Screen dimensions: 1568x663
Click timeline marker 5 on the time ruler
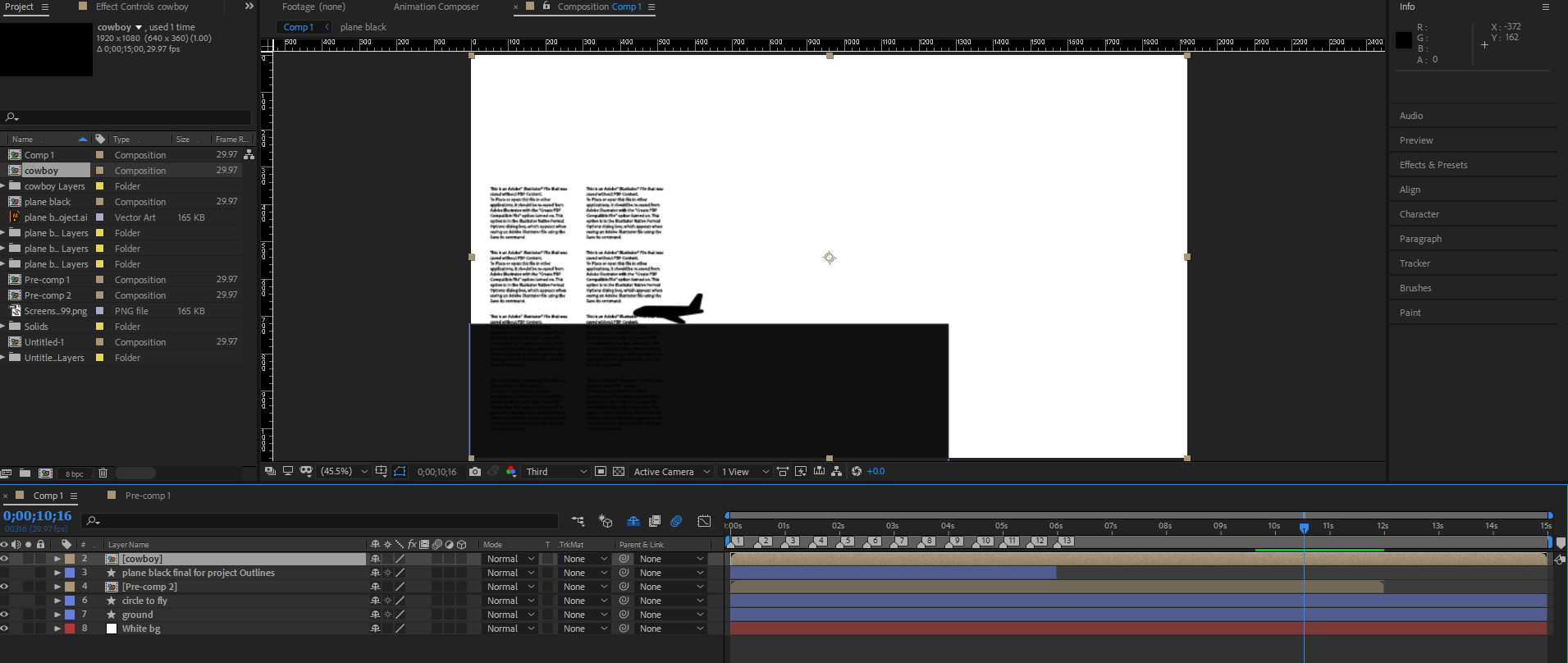[848, 542]
